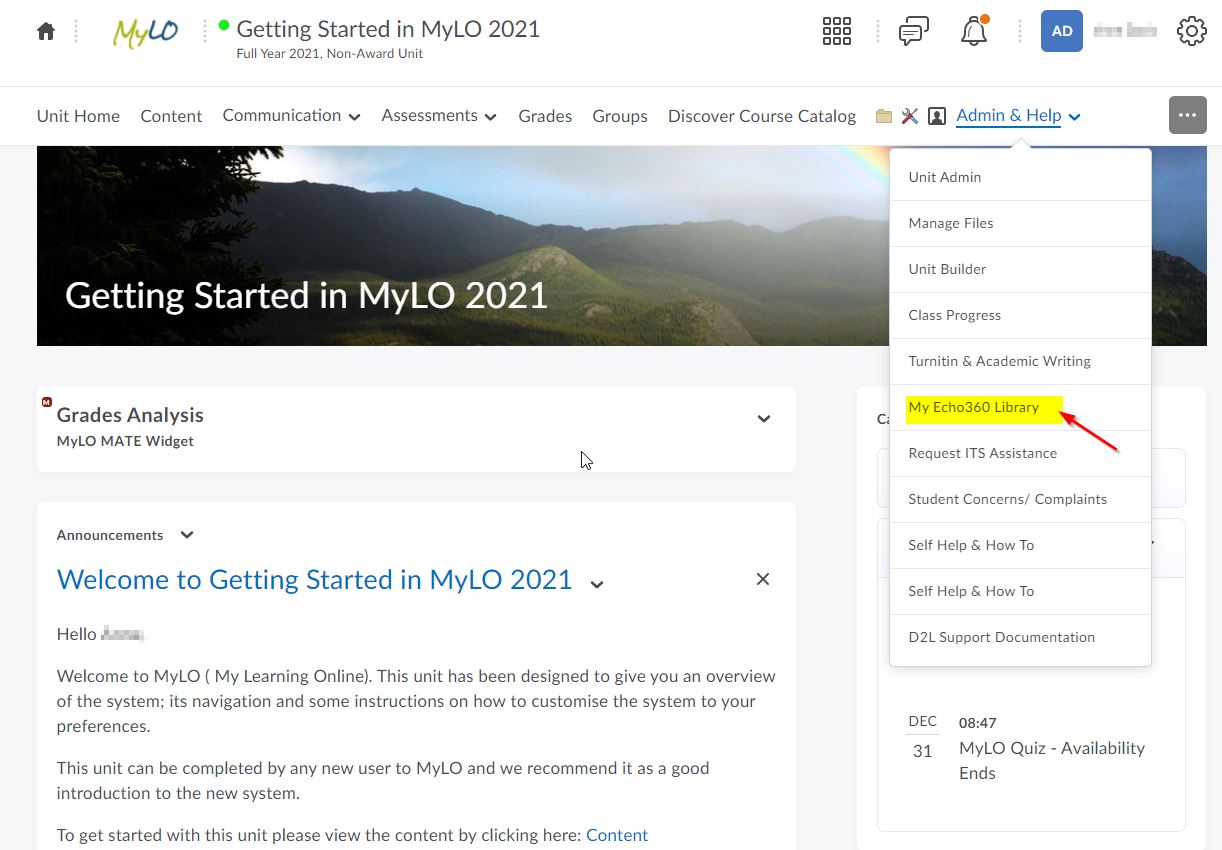Open the Content navbar item
Screen dimensions: 1222x850
[171, 116]
